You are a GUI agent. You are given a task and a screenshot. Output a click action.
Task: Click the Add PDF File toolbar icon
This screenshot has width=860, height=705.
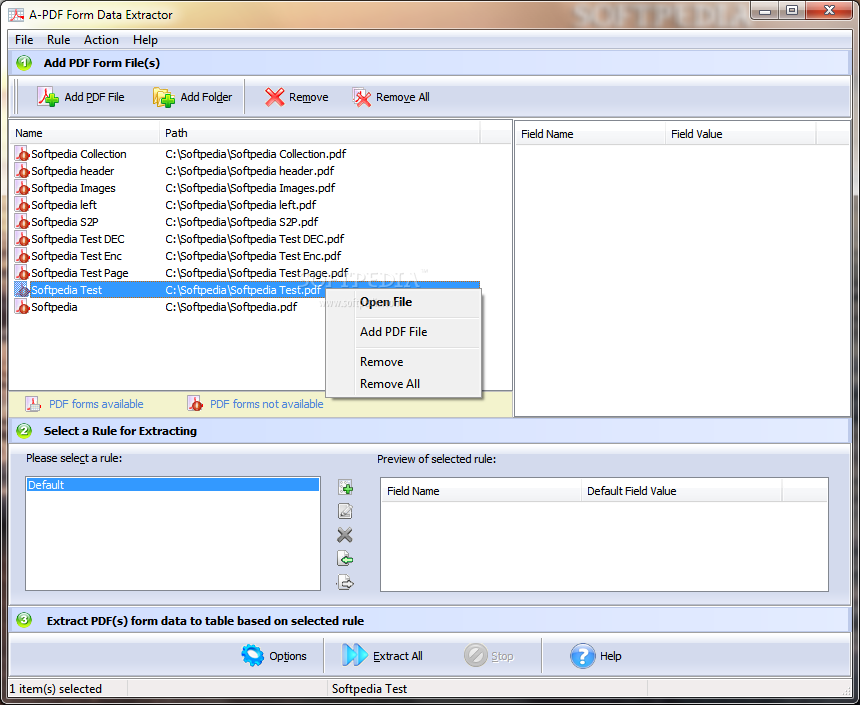[48, 97]
